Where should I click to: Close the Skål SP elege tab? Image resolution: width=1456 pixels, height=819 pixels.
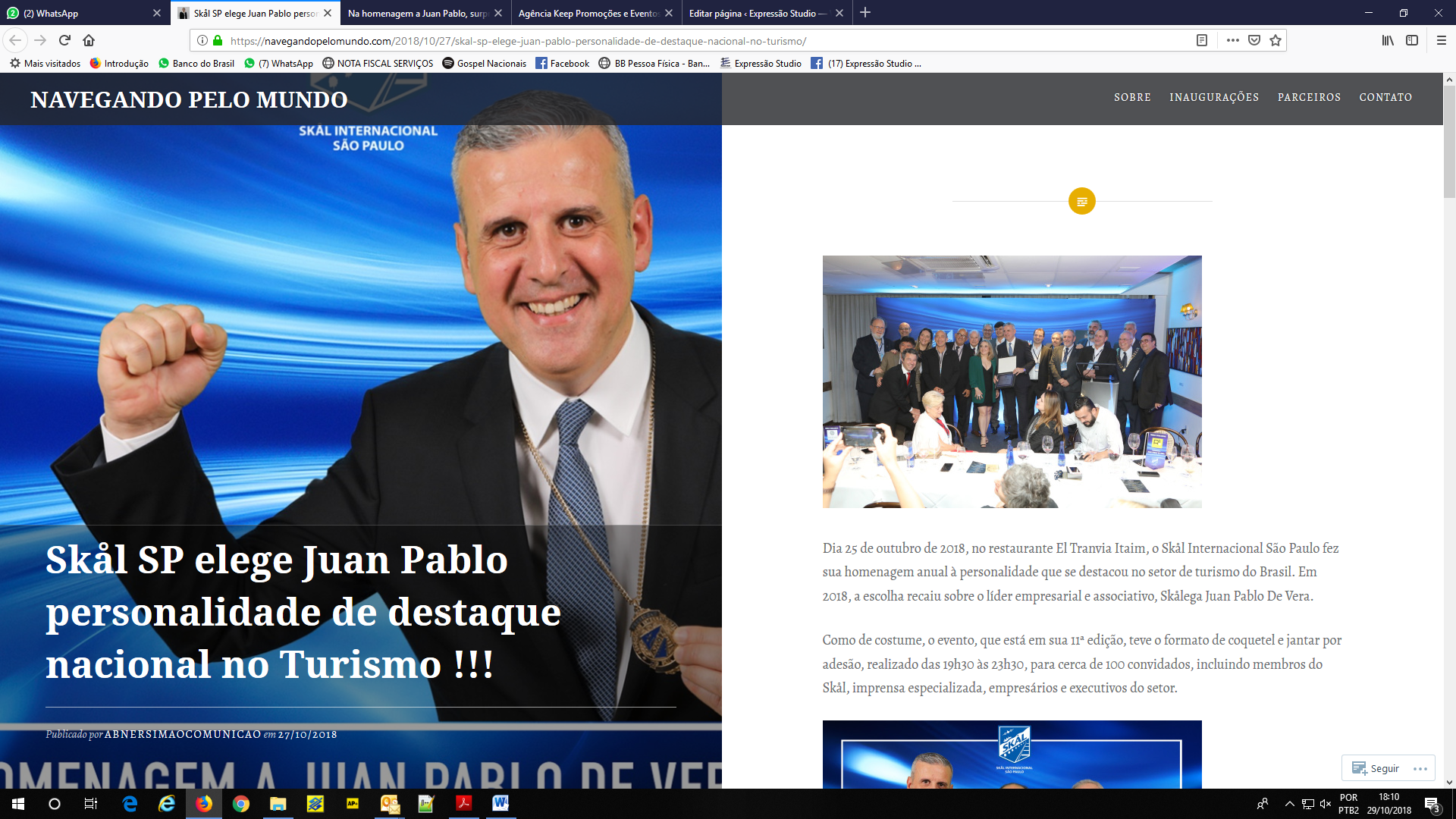click(328, 13)
